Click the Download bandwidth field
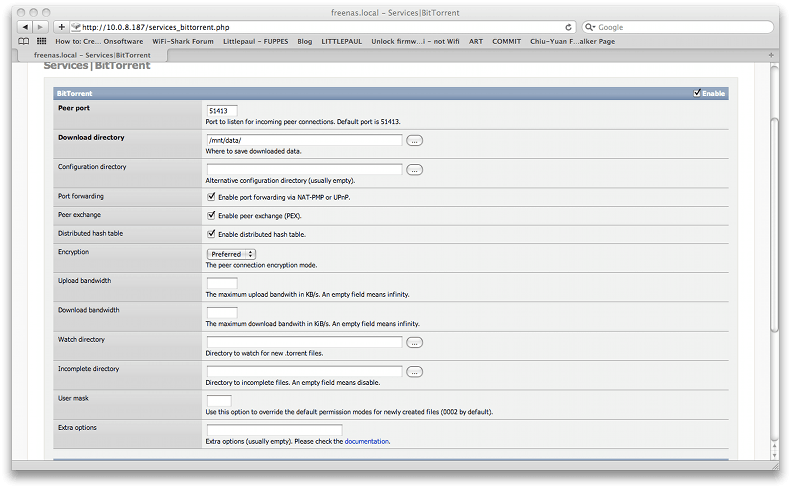 point(222,312)
